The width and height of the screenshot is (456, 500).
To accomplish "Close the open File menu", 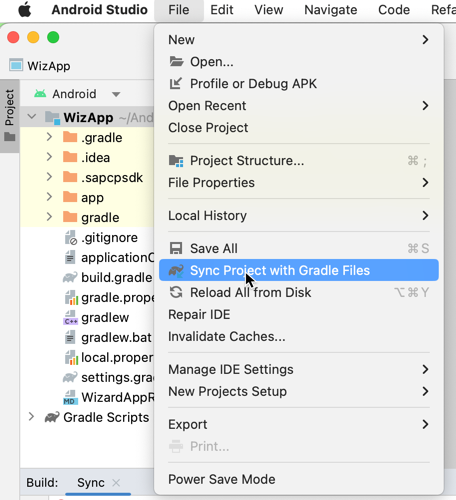I will [179, 10].
